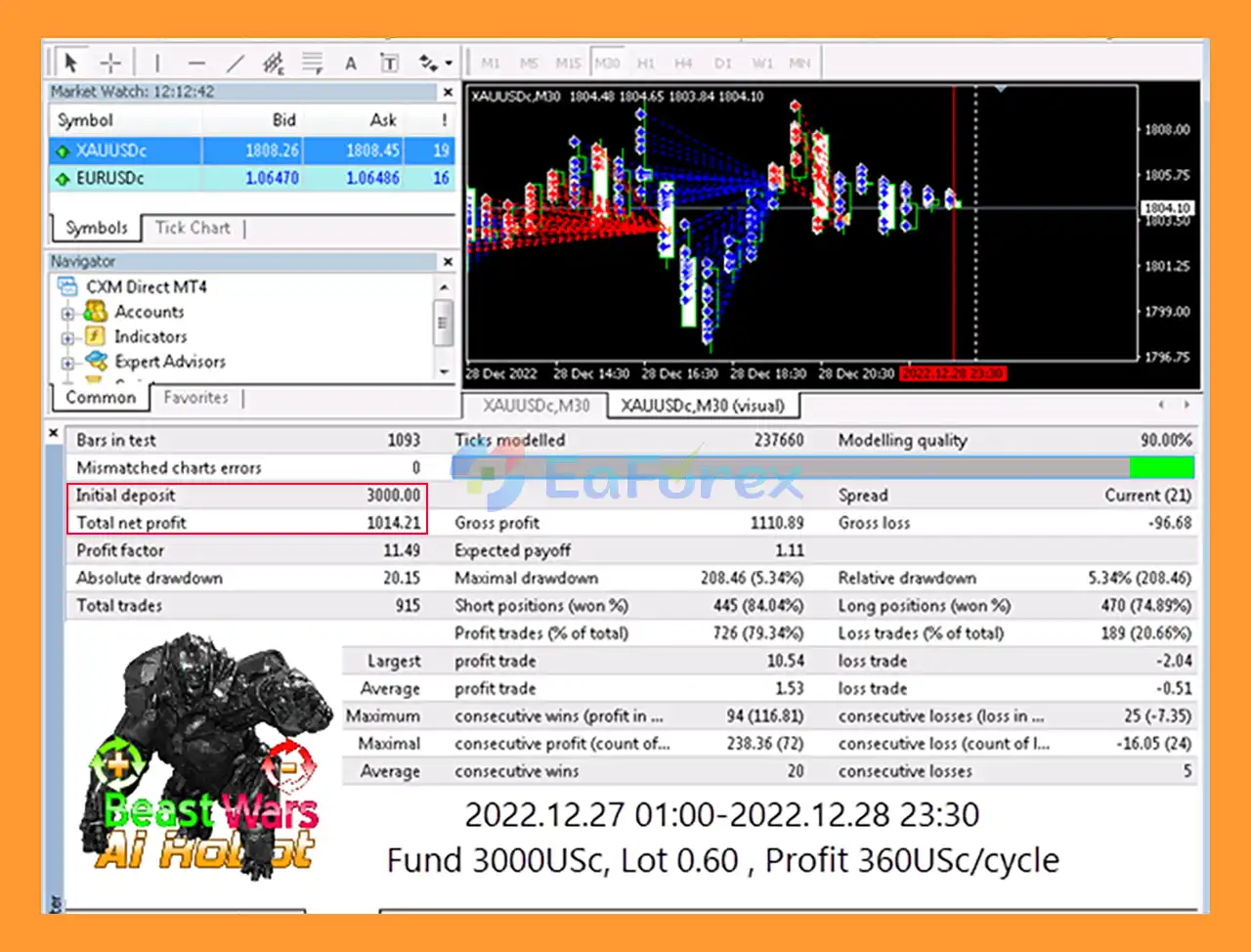Expand the Accounts tree node
The width and height of the screenshot is (1251, 952).
[x=67, y=314]
